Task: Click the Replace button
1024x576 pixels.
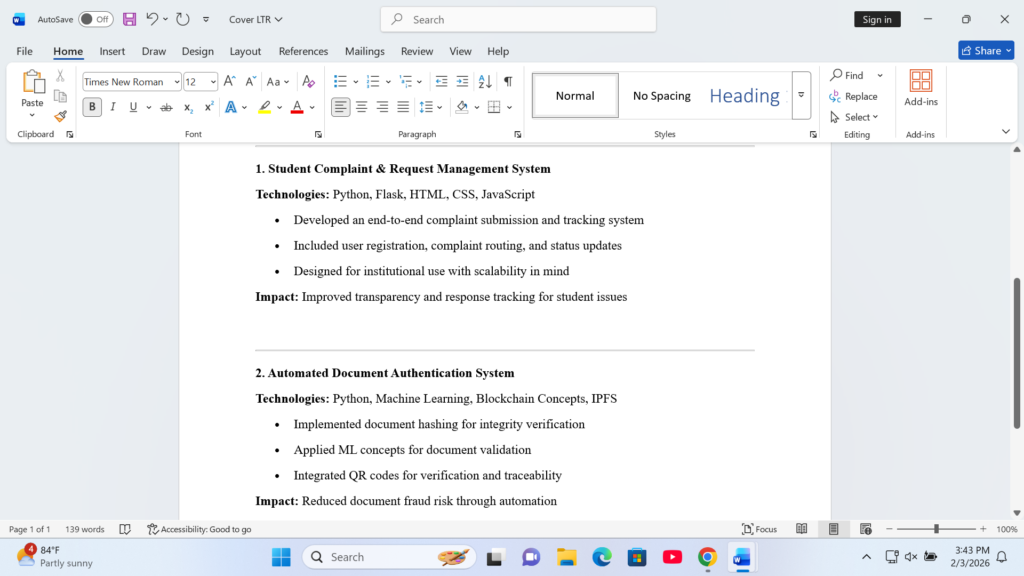Action: coord(853,96)
